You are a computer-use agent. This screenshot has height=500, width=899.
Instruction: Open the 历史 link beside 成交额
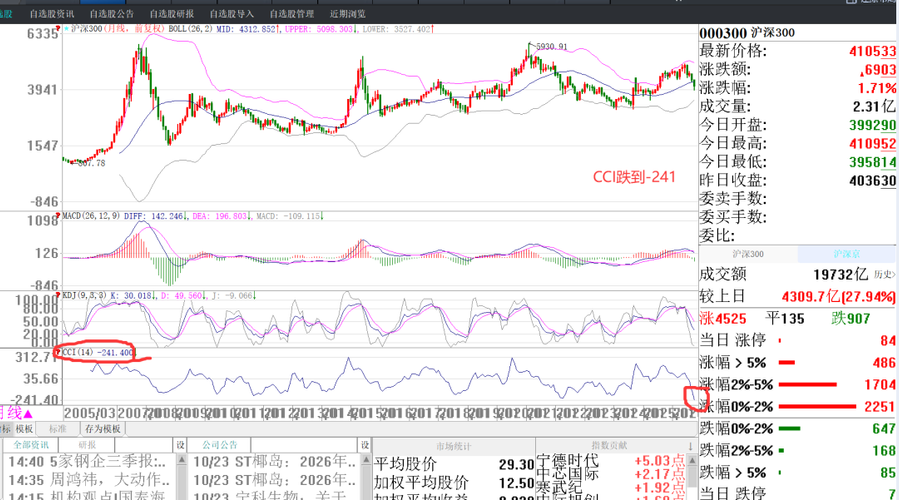coord(884,275)
